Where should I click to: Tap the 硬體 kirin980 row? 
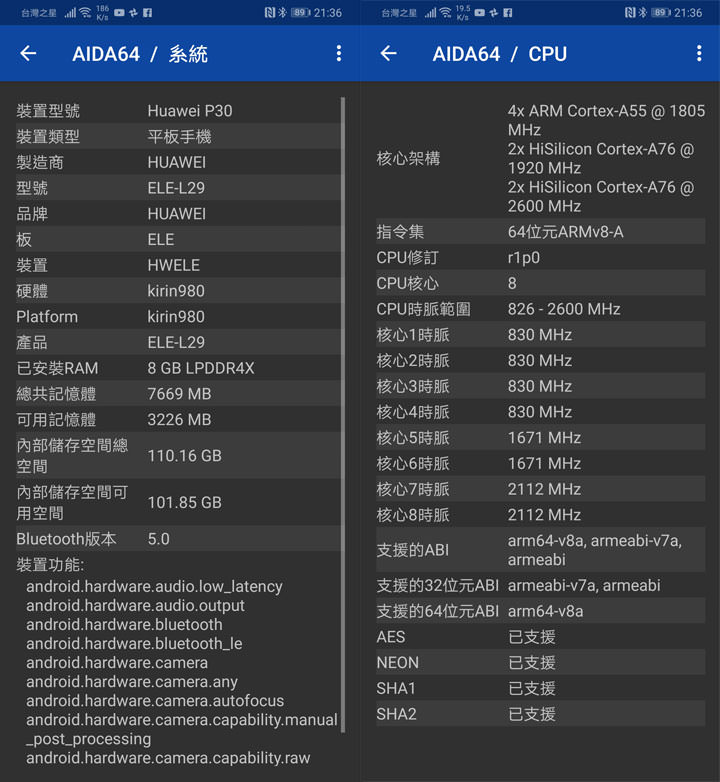pos(179,291)
